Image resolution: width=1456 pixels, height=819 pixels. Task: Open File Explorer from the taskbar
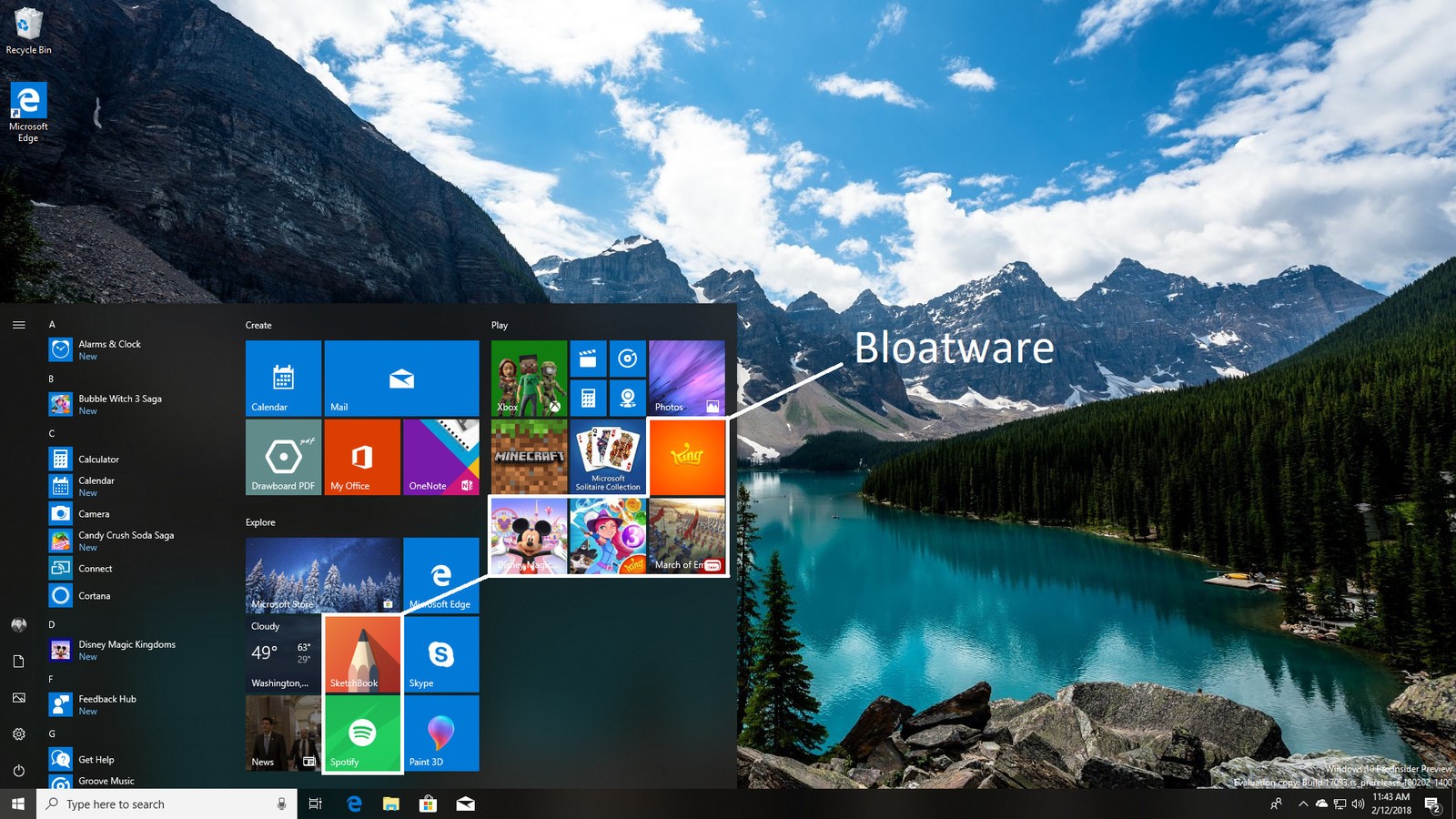[x=391, y=804]
